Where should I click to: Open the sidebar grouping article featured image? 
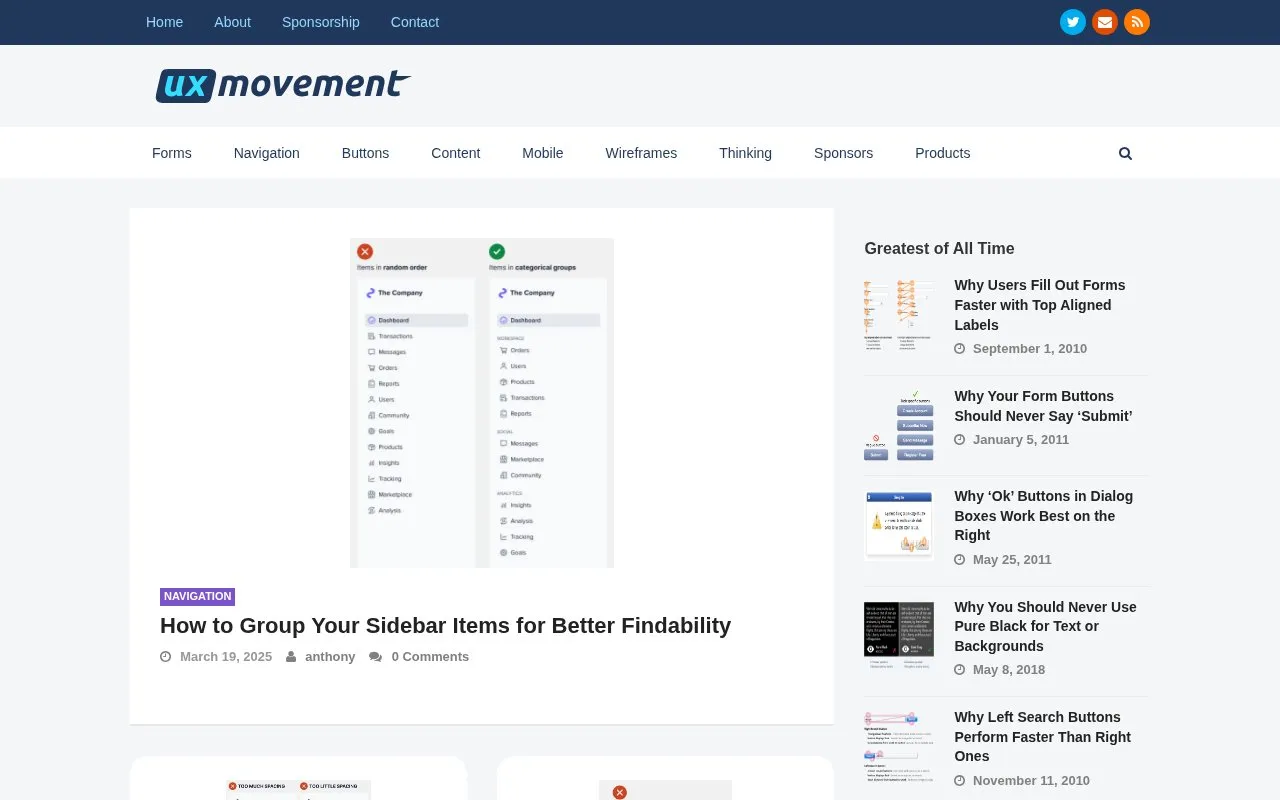482,403
